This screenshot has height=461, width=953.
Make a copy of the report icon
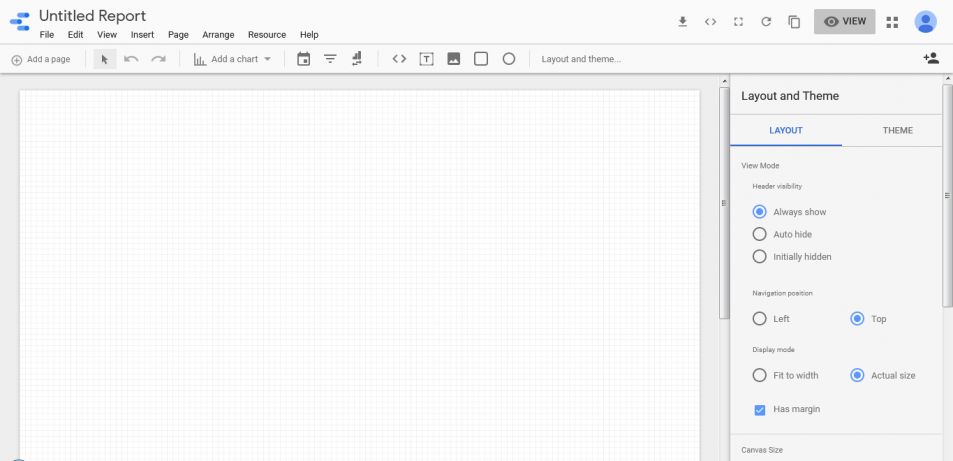794,22
